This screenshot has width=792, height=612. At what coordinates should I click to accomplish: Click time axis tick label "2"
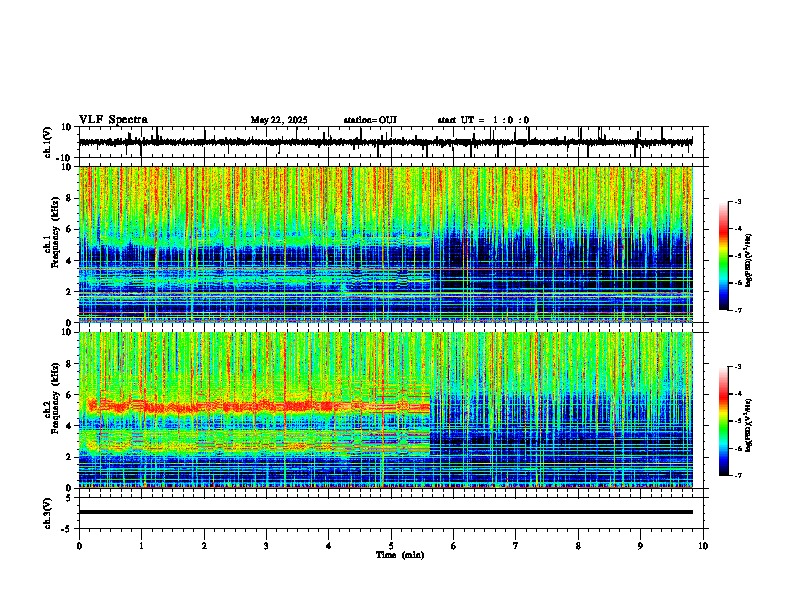tap(204, 546)
